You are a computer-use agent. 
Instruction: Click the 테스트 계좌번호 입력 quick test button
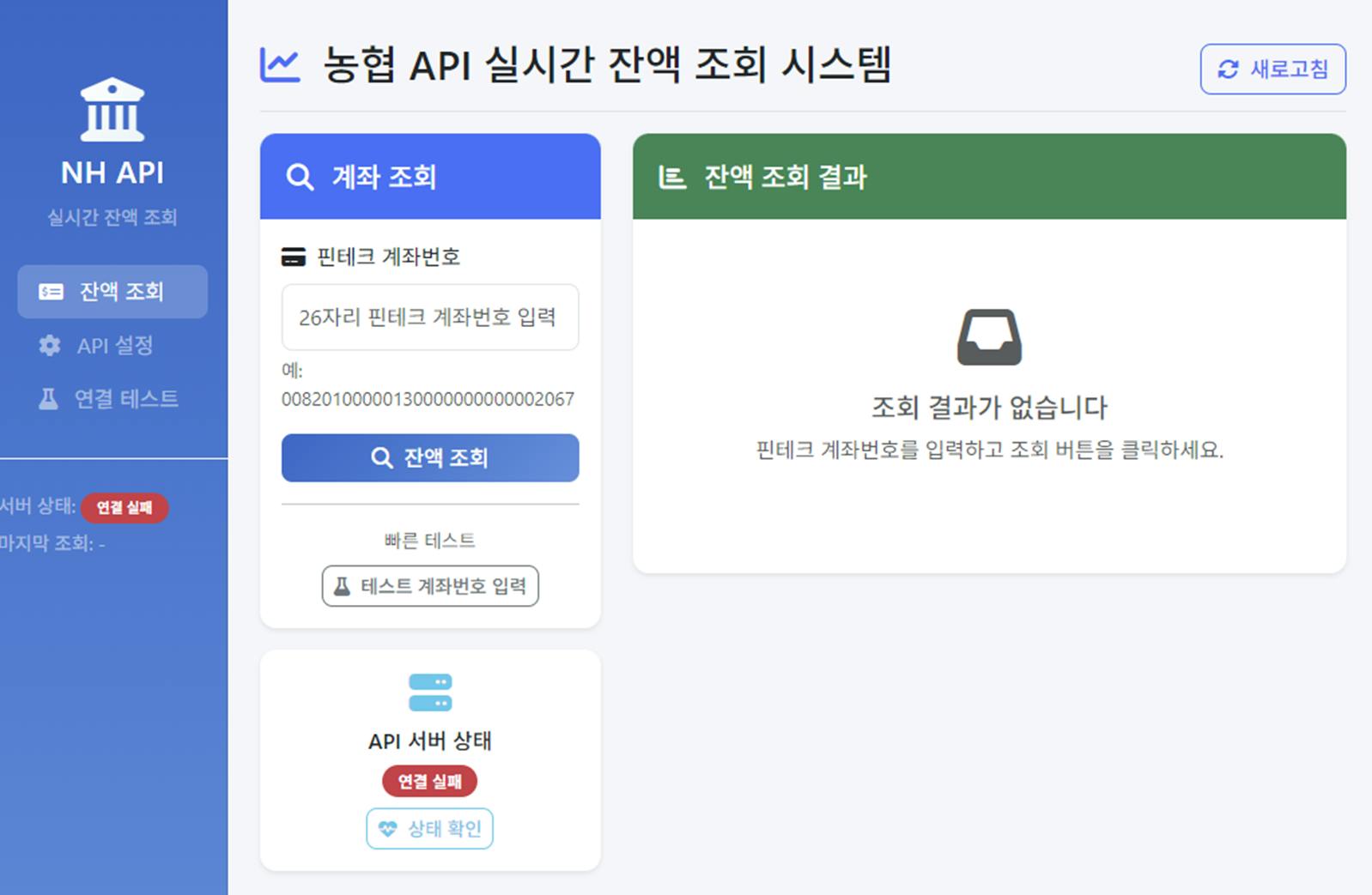429,586
